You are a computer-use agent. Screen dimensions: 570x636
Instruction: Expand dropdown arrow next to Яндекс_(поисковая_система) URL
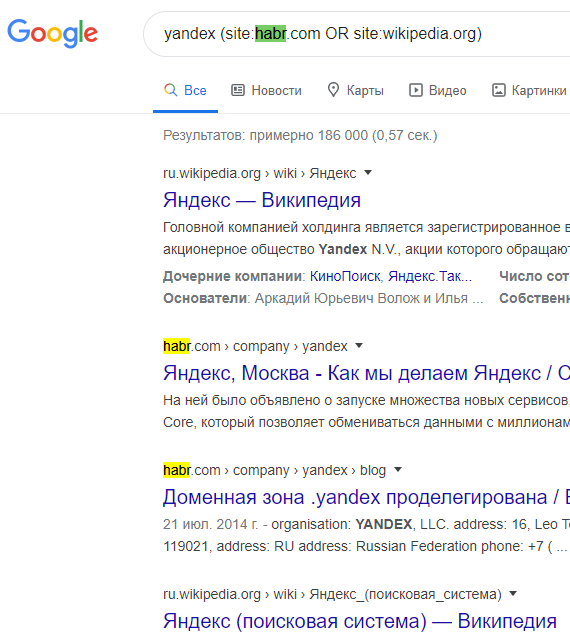click(513, 594)
